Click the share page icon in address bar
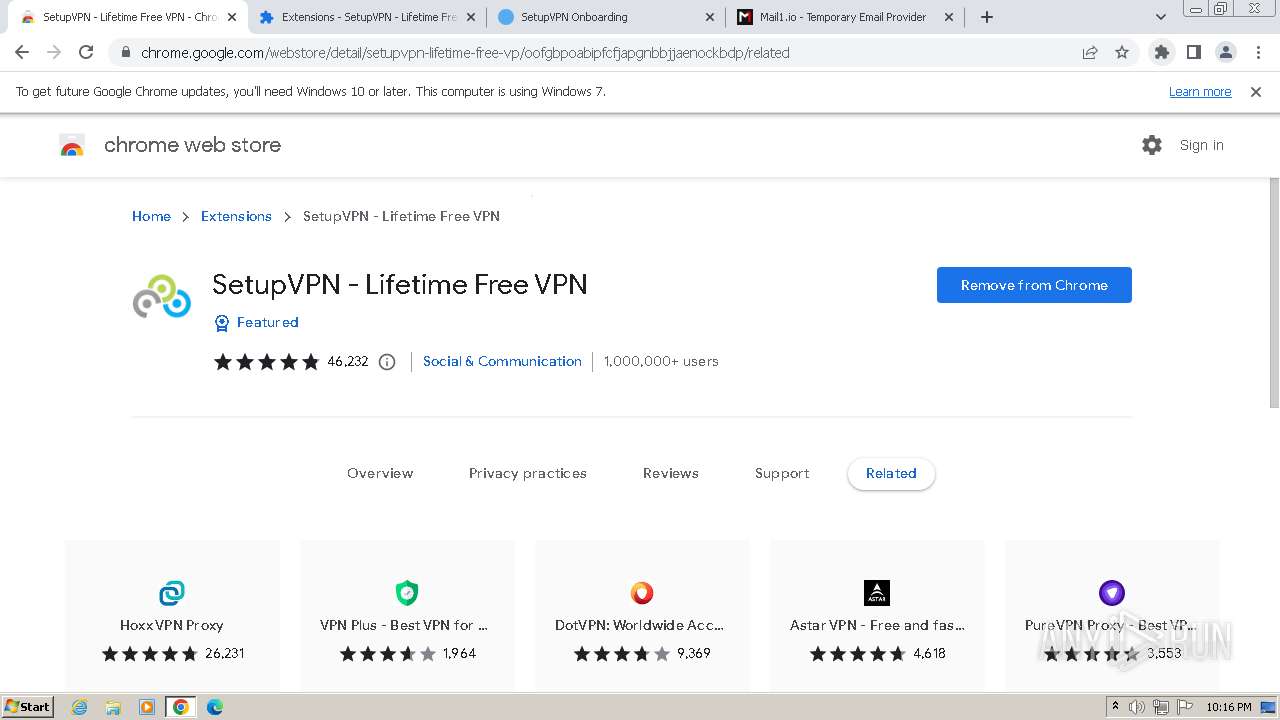 click(x=1090, y=53)
